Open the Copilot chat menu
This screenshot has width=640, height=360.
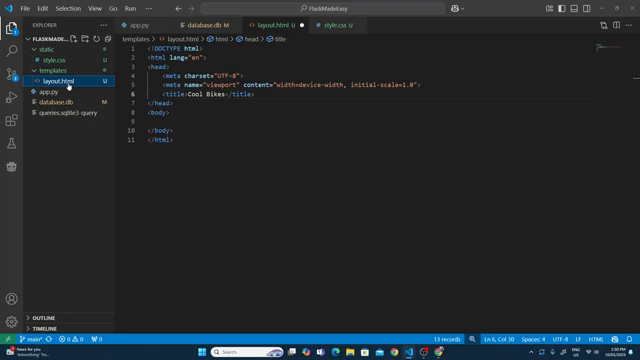(x=457, y=8)
